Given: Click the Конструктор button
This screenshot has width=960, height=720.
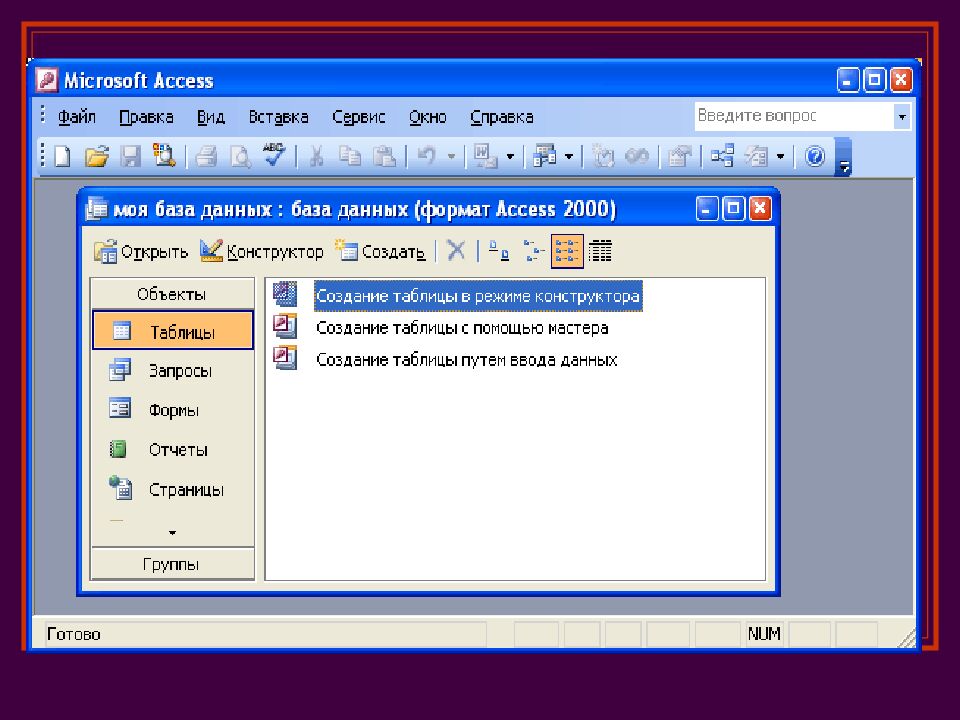Looking at the screenshot, I should 262,252.
